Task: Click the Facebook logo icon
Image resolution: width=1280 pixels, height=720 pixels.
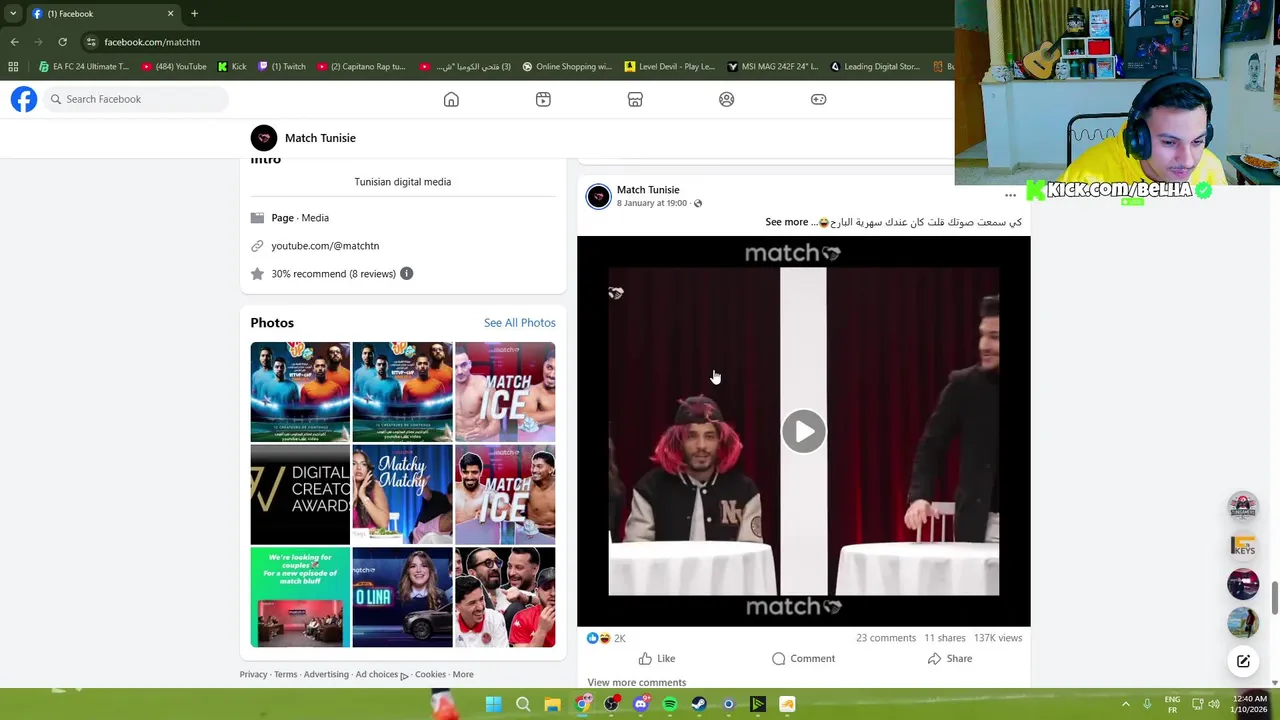Action: pos(24,99)
